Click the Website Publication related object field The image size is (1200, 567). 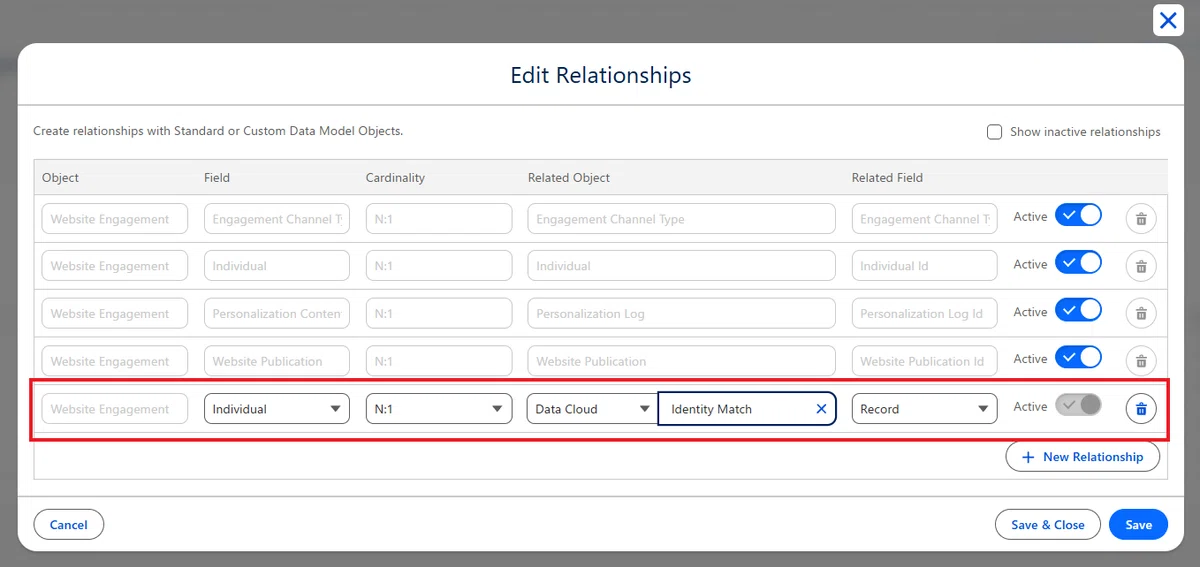click(682, 361)
